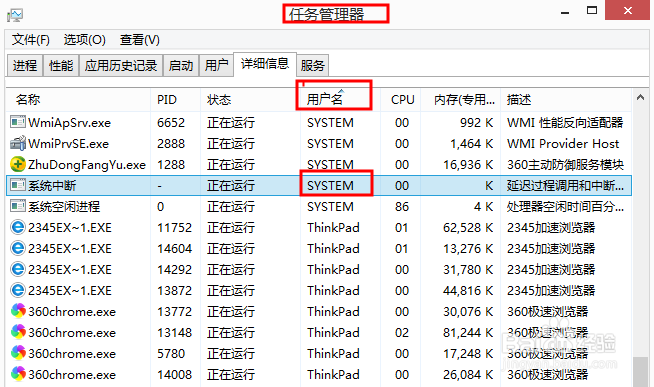
Task: Sort by the 用户名 column header
Action: (340, 100)
